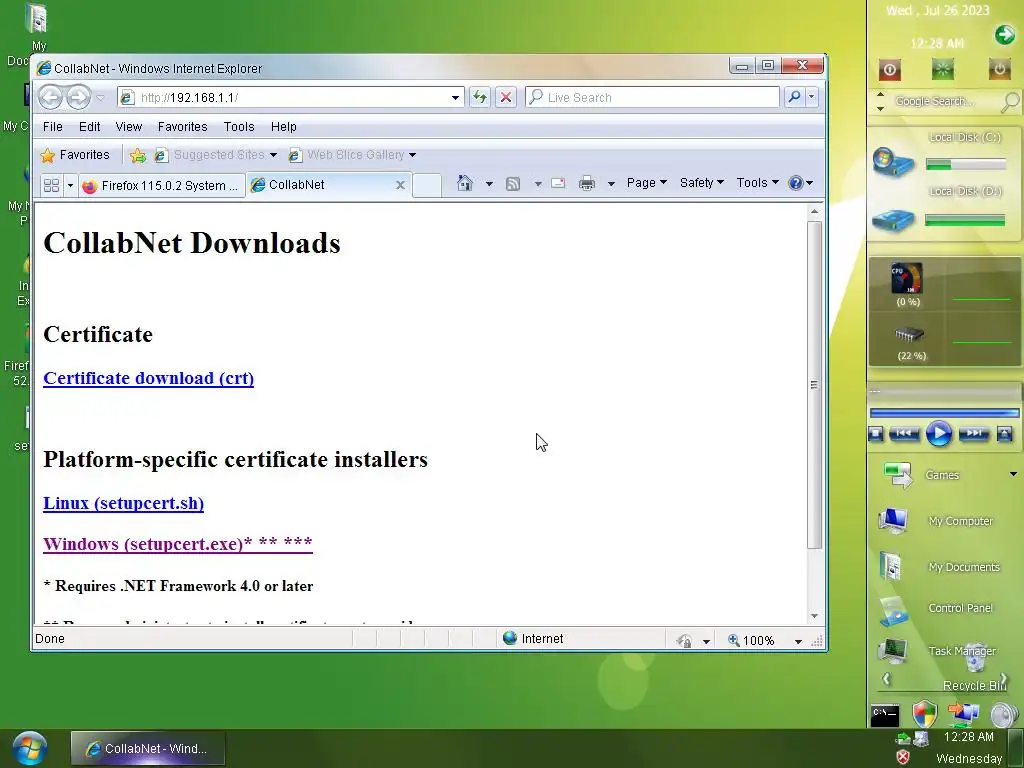The width and height of the screenshot is (1024, 768).
Task: Click the Stop button in sidebar media player
Action: pyautogui.click(x=876, y=434)
